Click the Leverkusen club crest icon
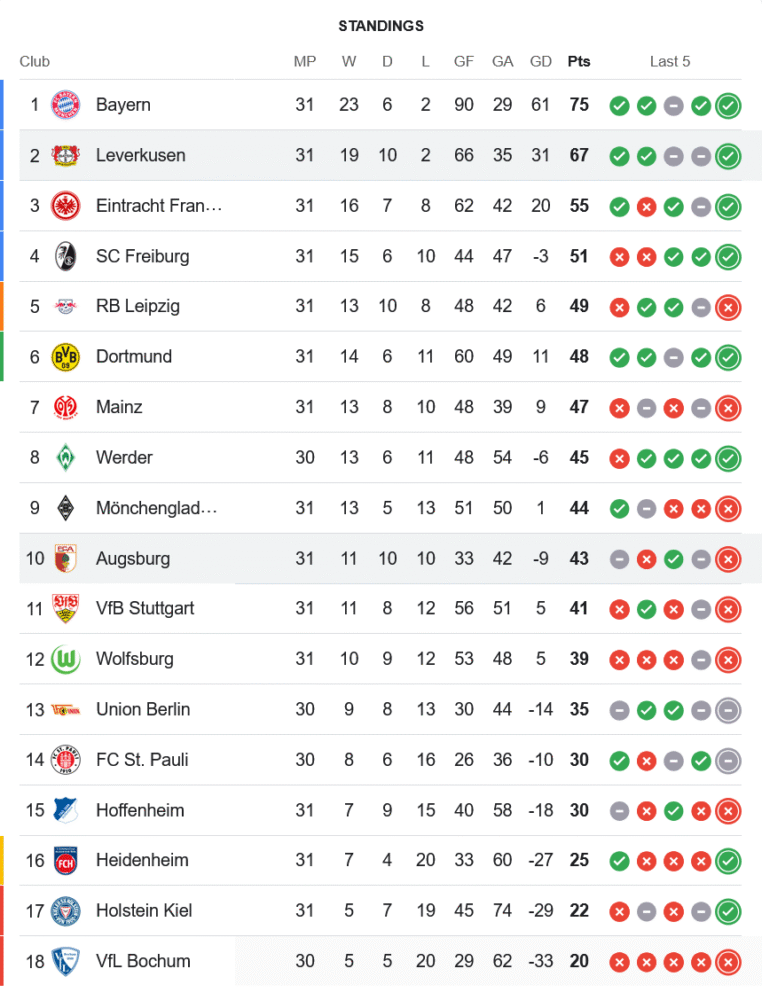This screenshot has height=1000, width=762. [66, 155]
